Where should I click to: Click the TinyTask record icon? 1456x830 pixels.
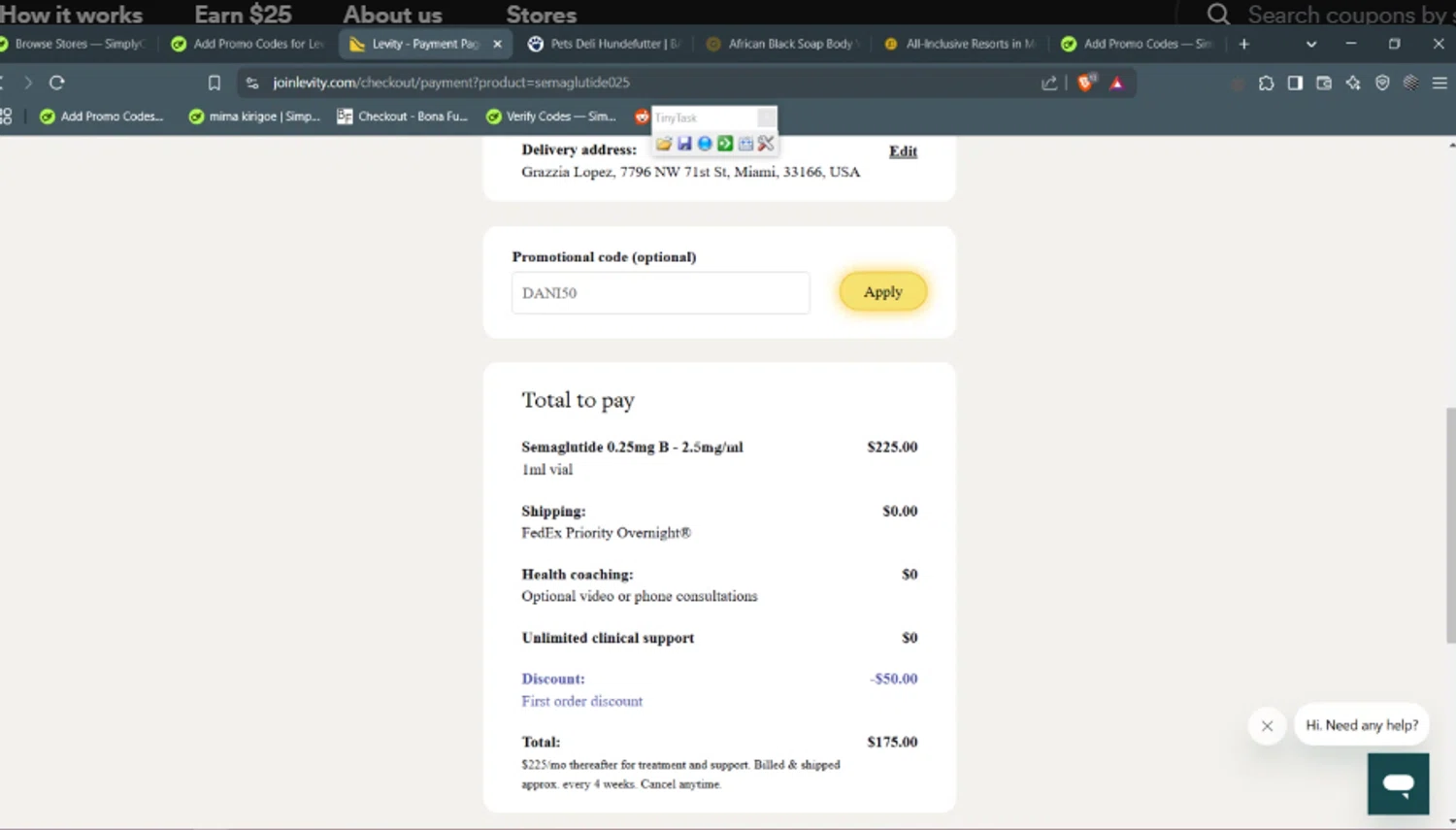(705, 144)
